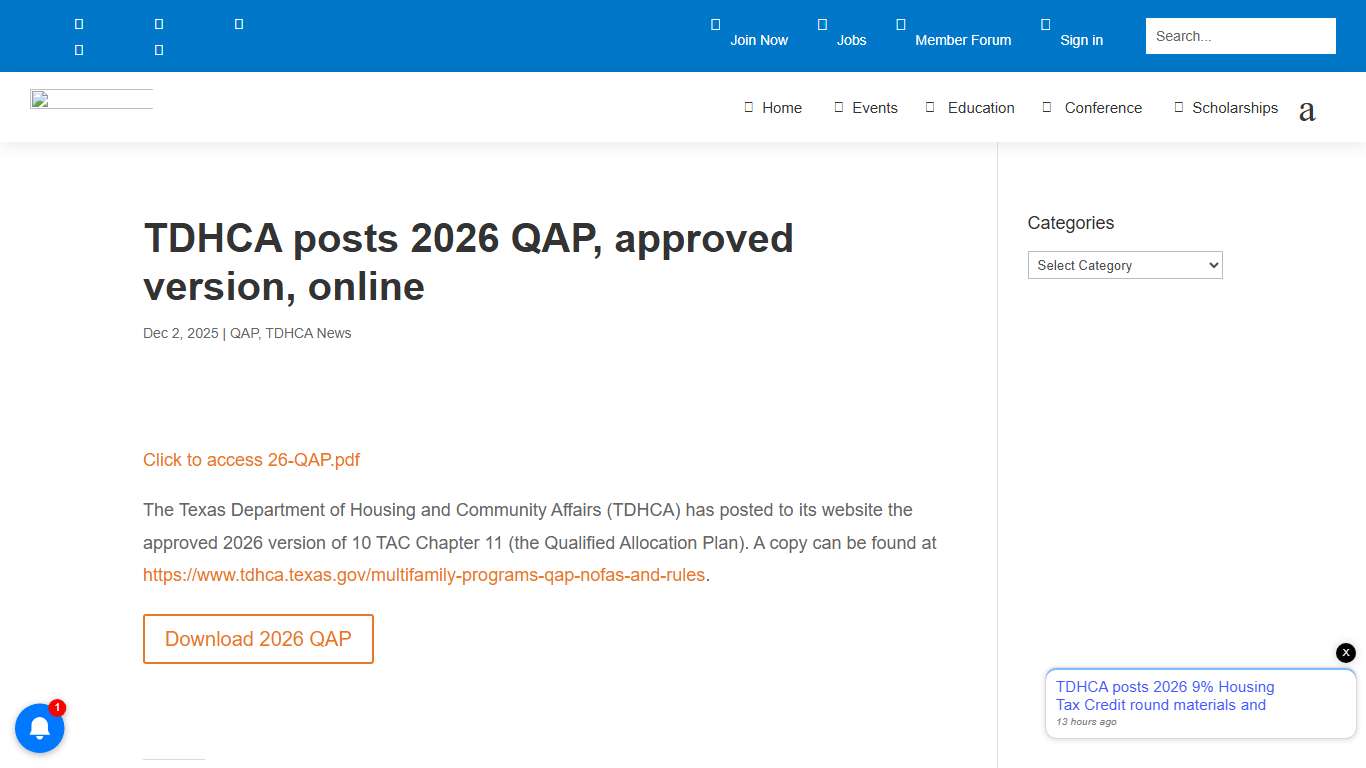The width and height of the screenshot is (1366, 768).
Task: Navigate to the Scholarships page
Action: click(x=1235, y=107)
